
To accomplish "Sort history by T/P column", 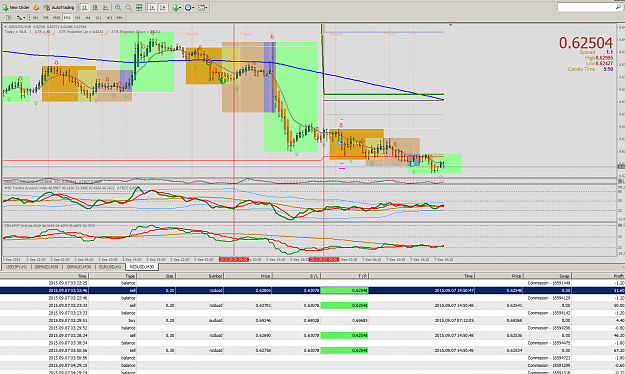I will 344,276.
